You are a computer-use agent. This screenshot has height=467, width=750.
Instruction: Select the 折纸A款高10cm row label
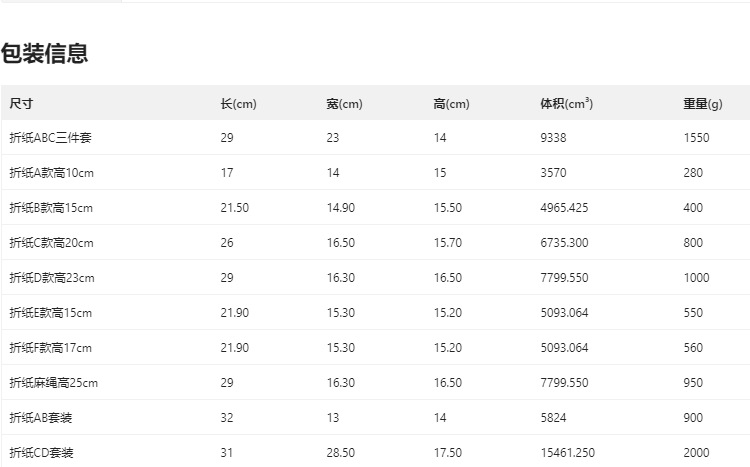coord(52,173)
